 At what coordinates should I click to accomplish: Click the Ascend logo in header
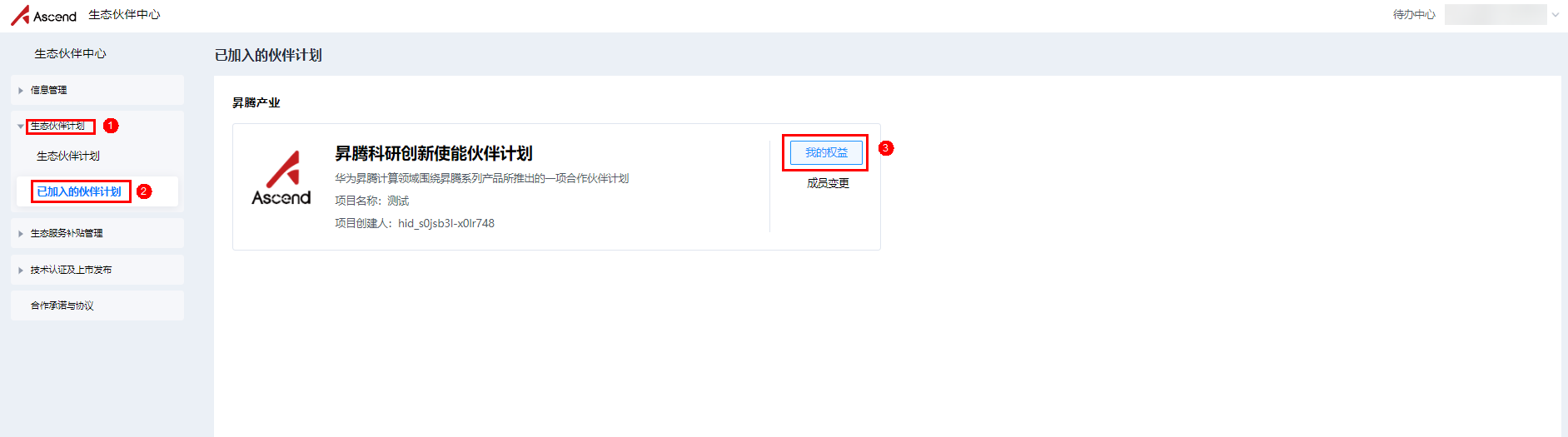[x=43, y=15]
